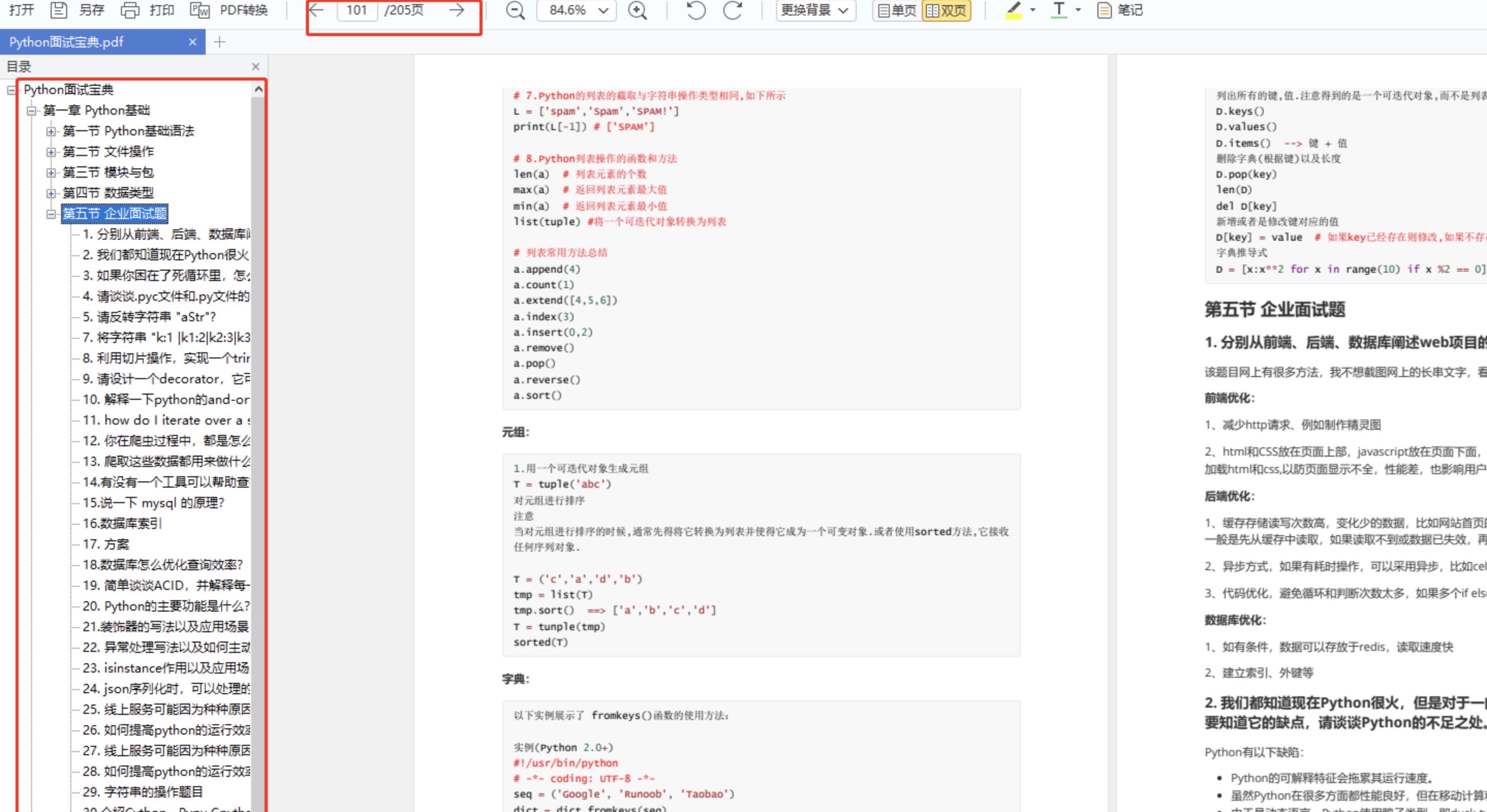Click the text underline T tool
The image size is (1487, 812).
pyautogui.click(x=1059, y=9)
